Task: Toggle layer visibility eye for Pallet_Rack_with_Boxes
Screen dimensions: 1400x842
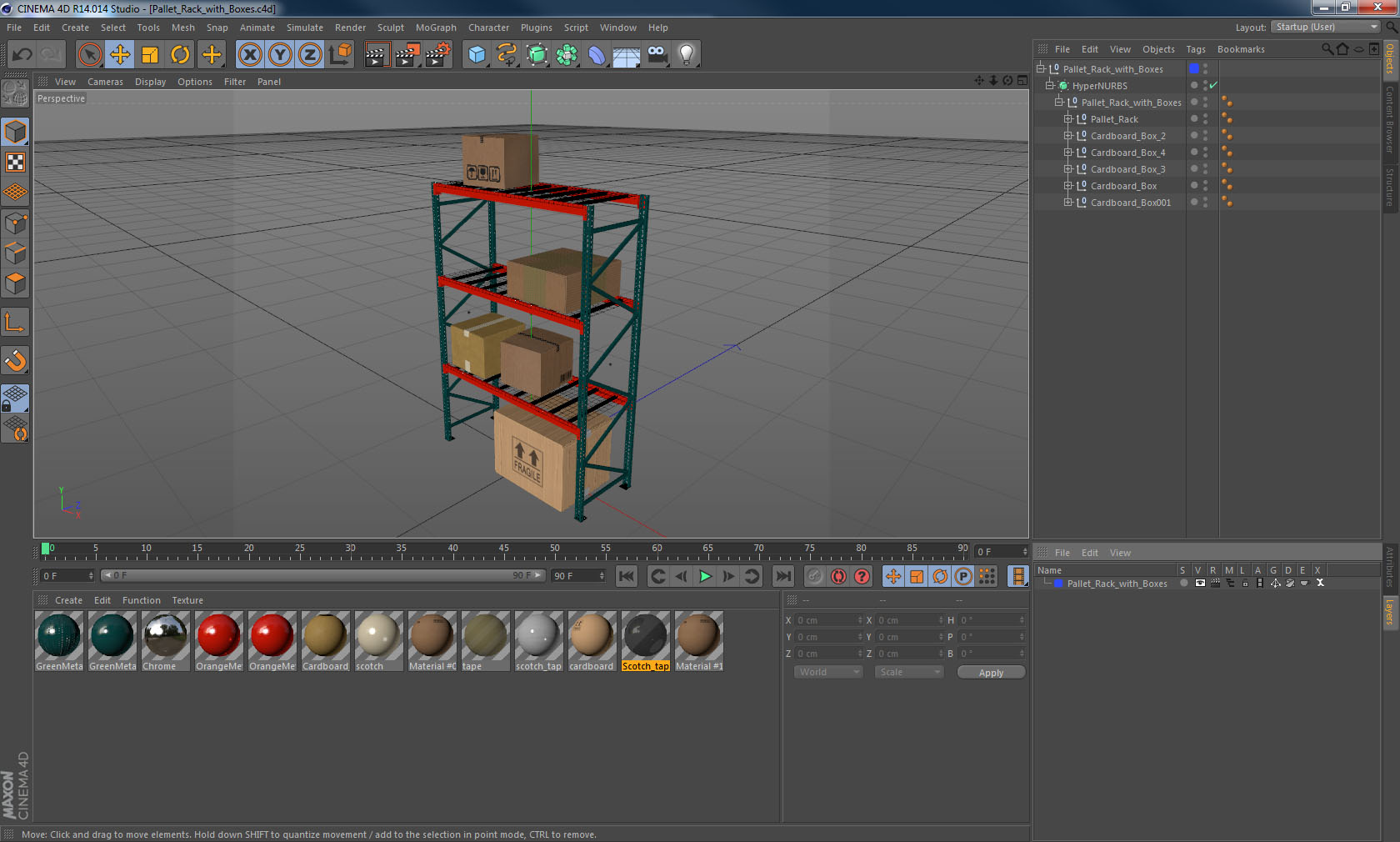Action: click(1200, 584)
